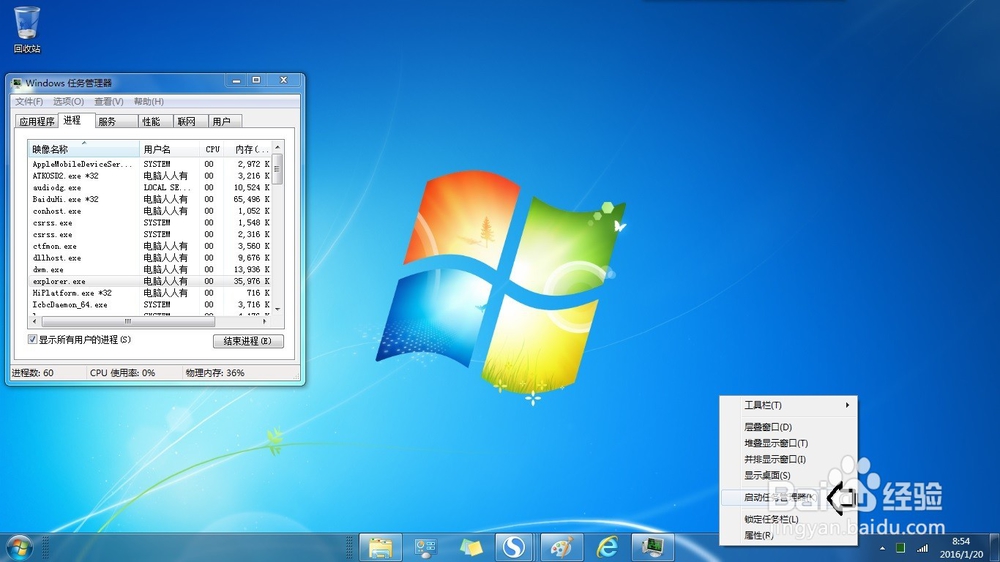
Task: Open the 文件(F) menu
Action: [29, 101]
